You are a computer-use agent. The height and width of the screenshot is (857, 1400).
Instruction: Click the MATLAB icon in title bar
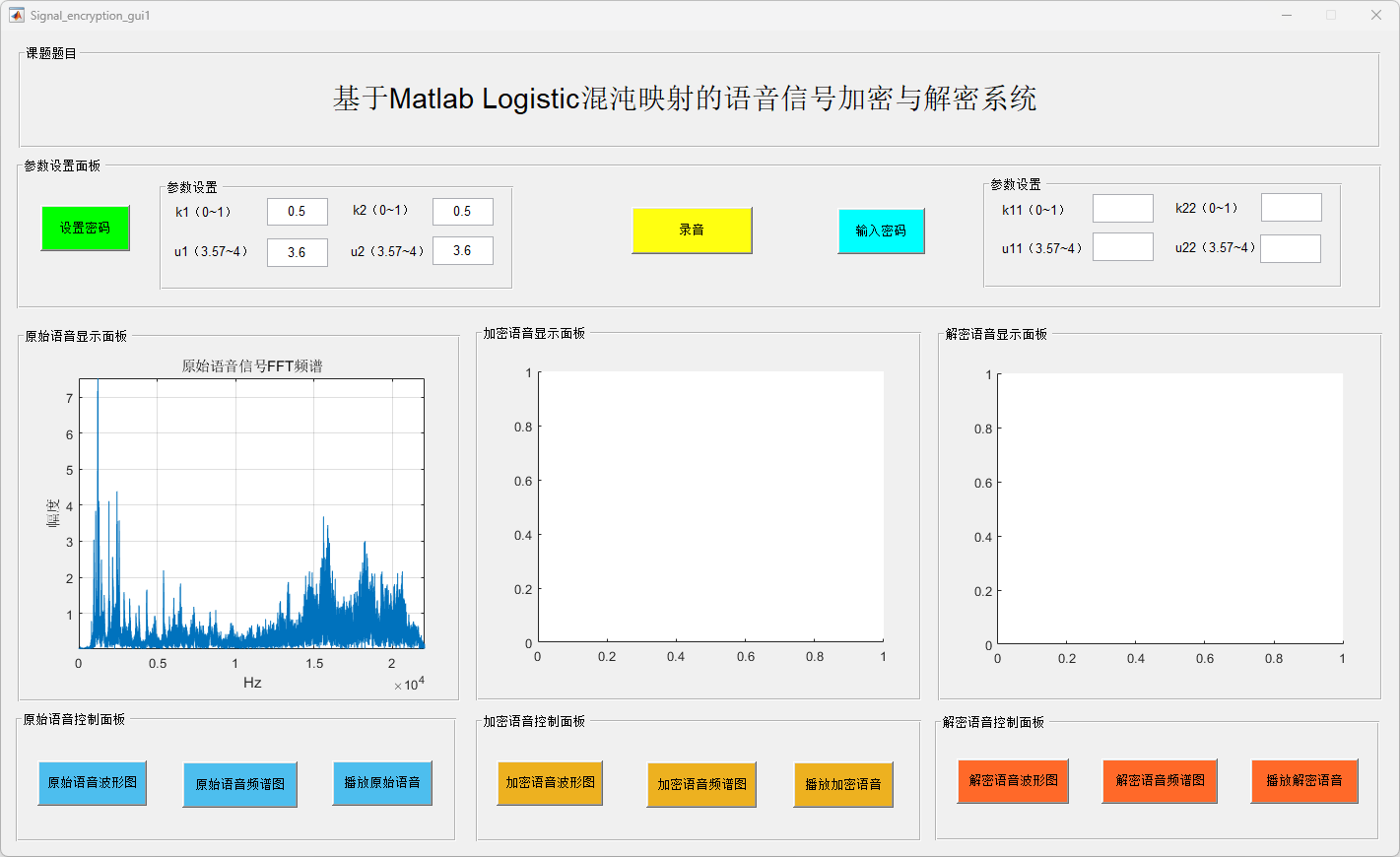click(x=17, y=15)
